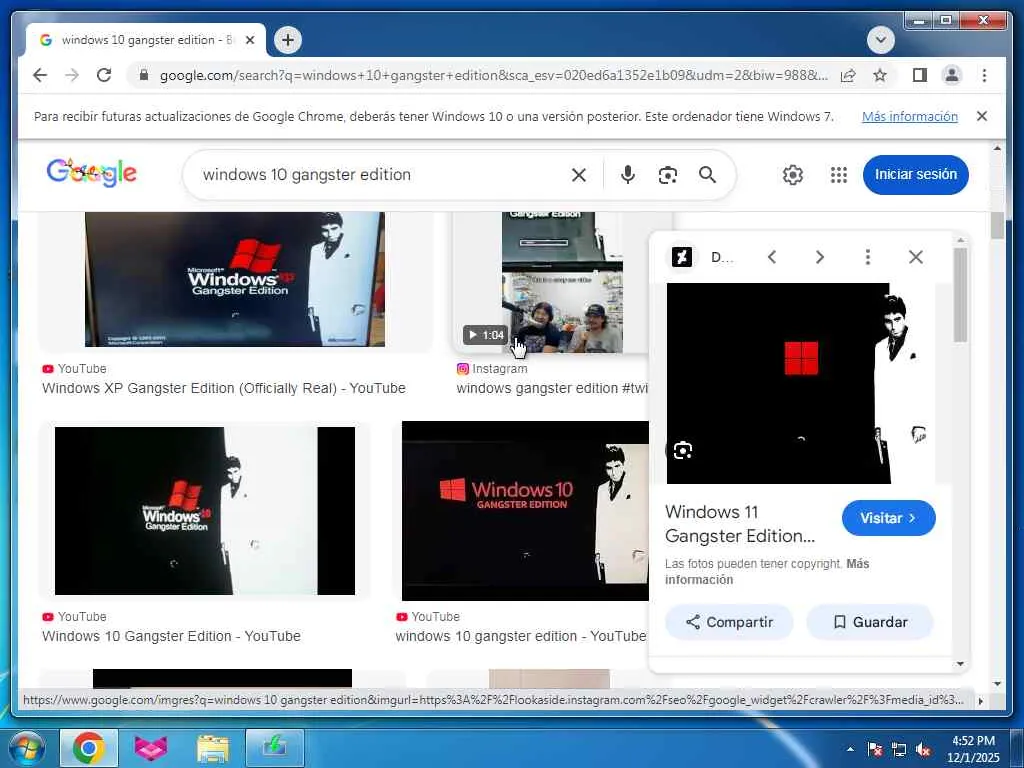This screenshot has height=768, width=1024.
Task: Open the Windows 10 Gangster Edition - YouTube title
Action: point(171,636)
